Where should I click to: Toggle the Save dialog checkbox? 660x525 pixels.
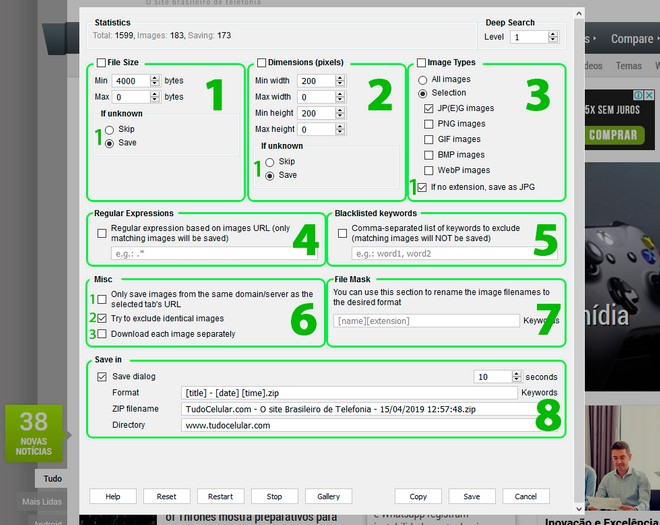tap(102, 377)
